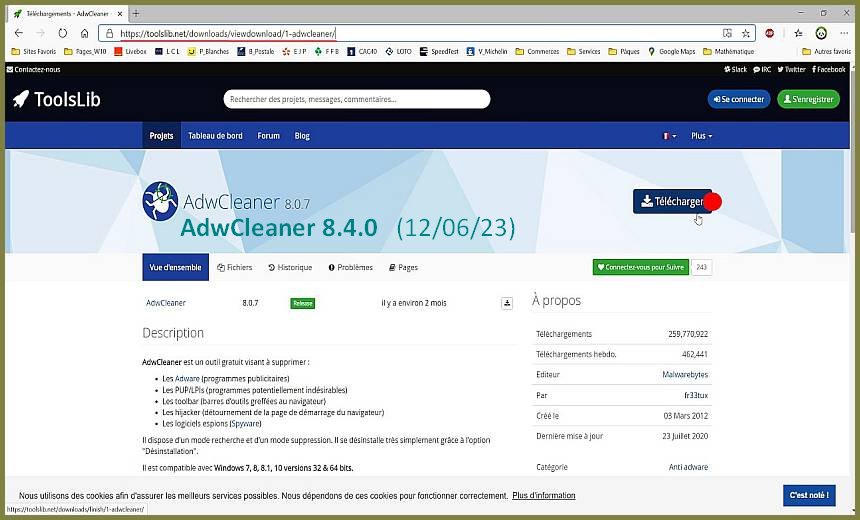
Task: Open the Mathématique bookmark folder
Action: pos(728,51)
